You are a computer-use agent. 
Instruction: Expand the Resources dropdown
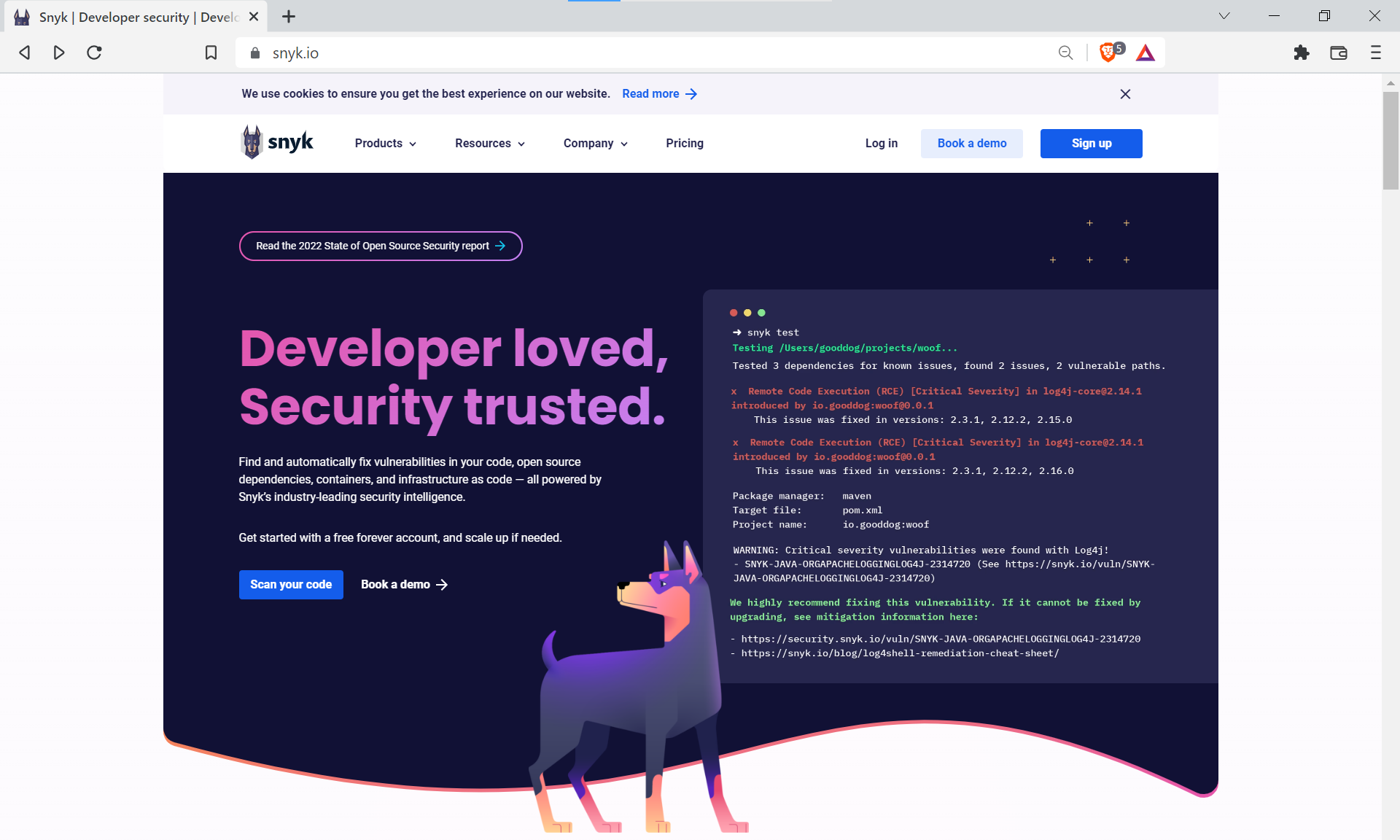(x=489, y=143)
